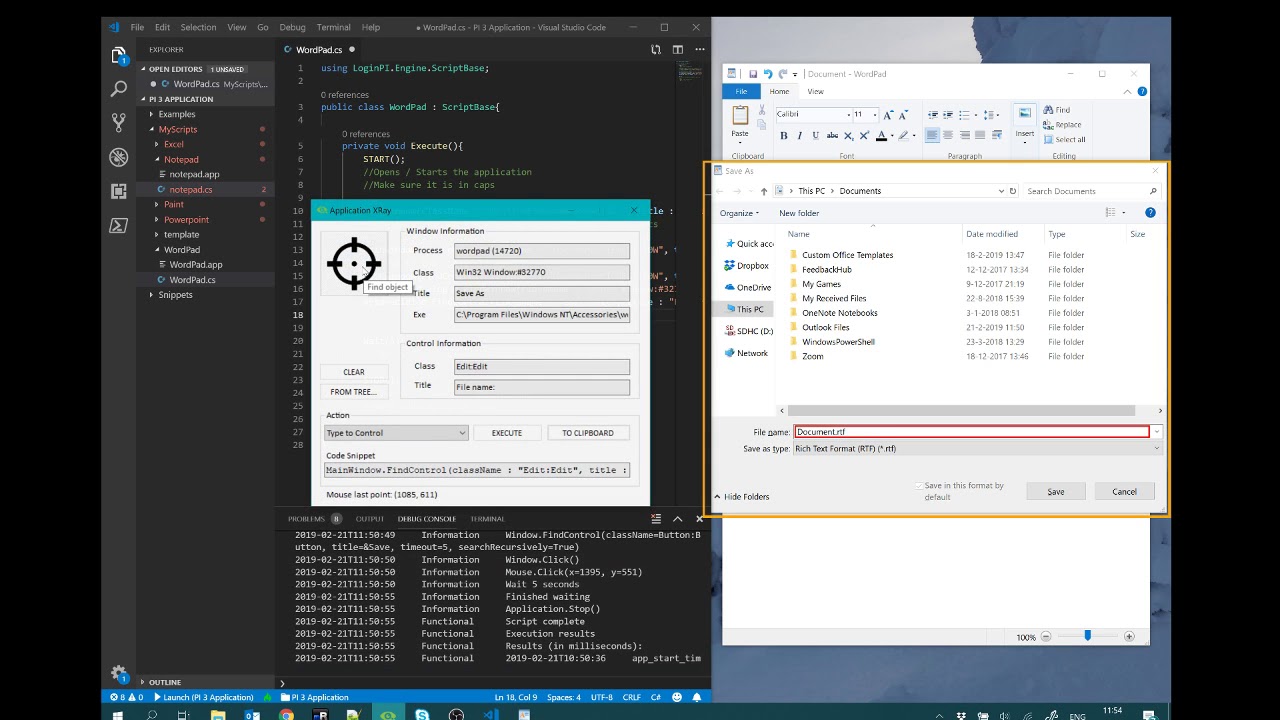Screen dimensions: 1280x720
Task: Click the Split Editor icon in VS Code
Action: (677, 49)
